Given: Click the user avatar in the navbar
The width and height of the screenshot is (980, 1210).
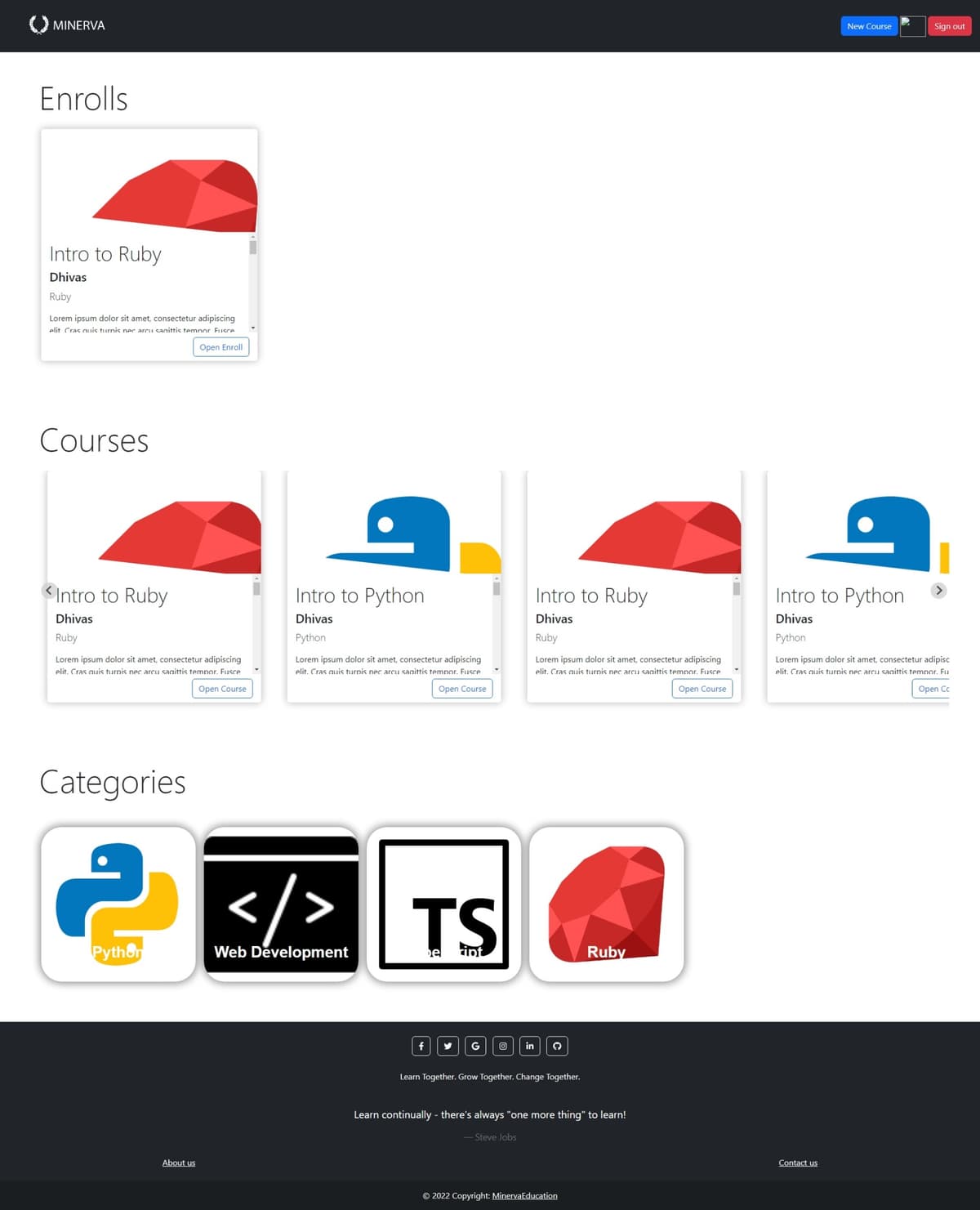Looking at the screenshot, I should point(912,25).
